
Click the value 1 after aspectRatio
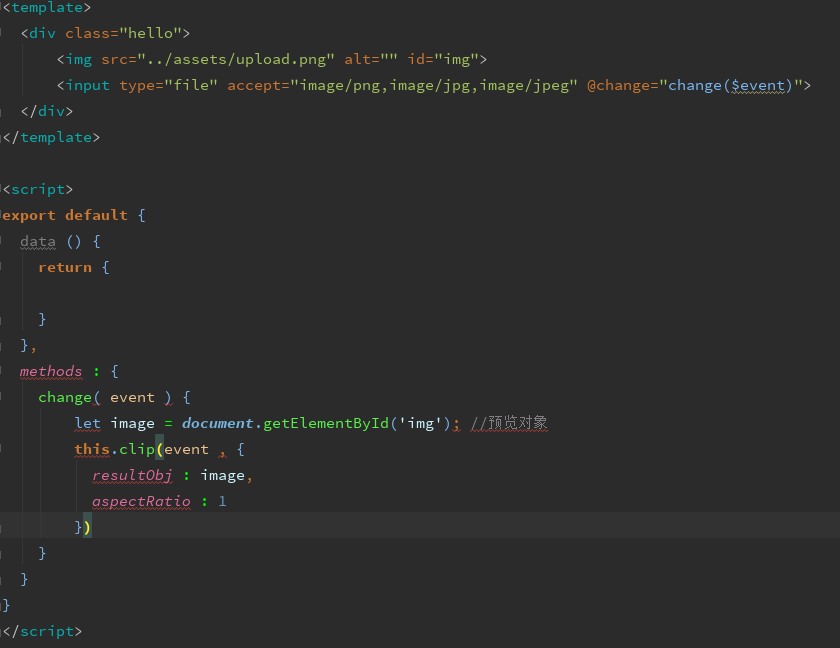click(222, 502)
